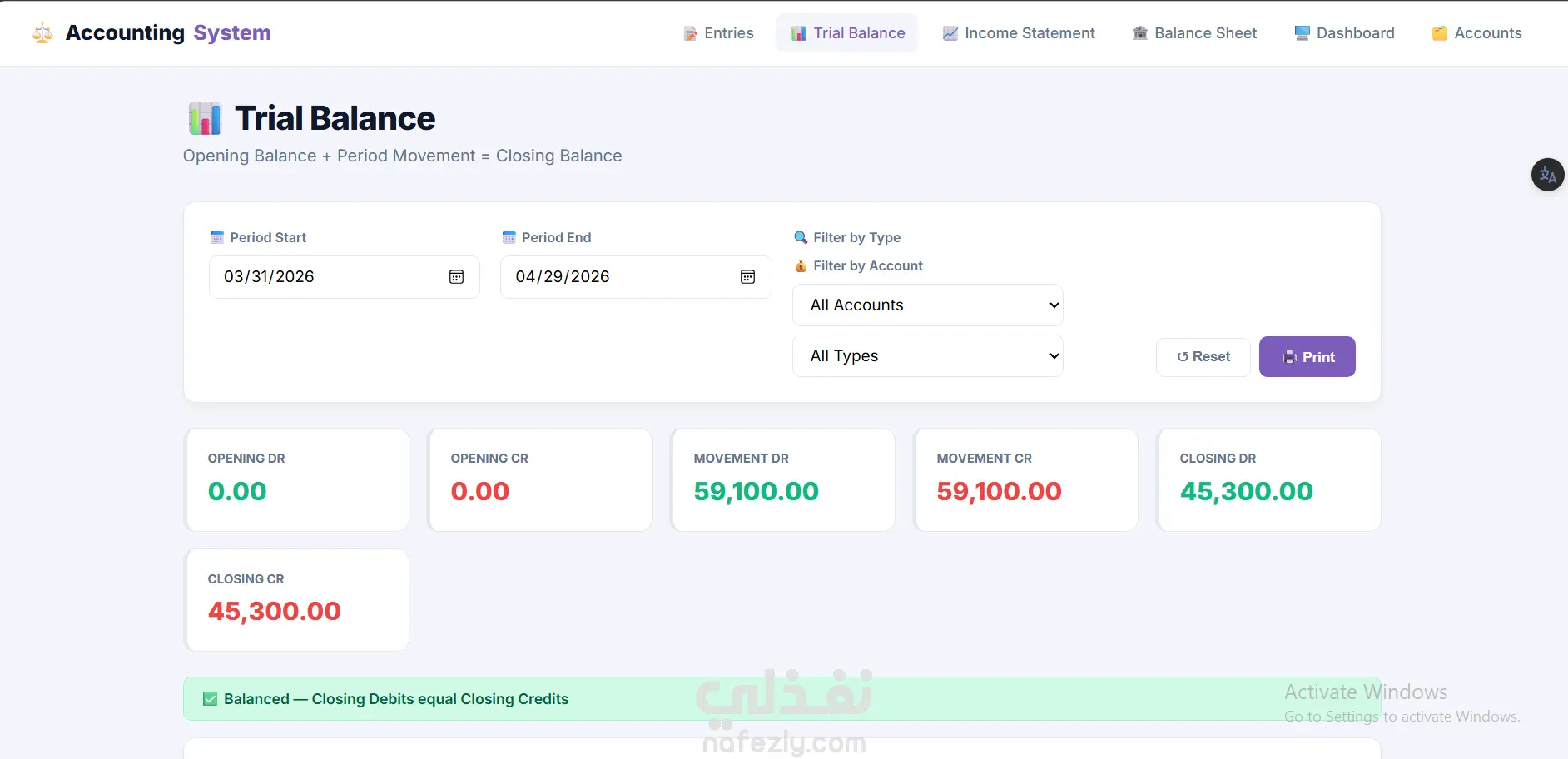Open the Entries navigation tab
The height and width of the screenshot is (759, 1568).
point(718,33)
